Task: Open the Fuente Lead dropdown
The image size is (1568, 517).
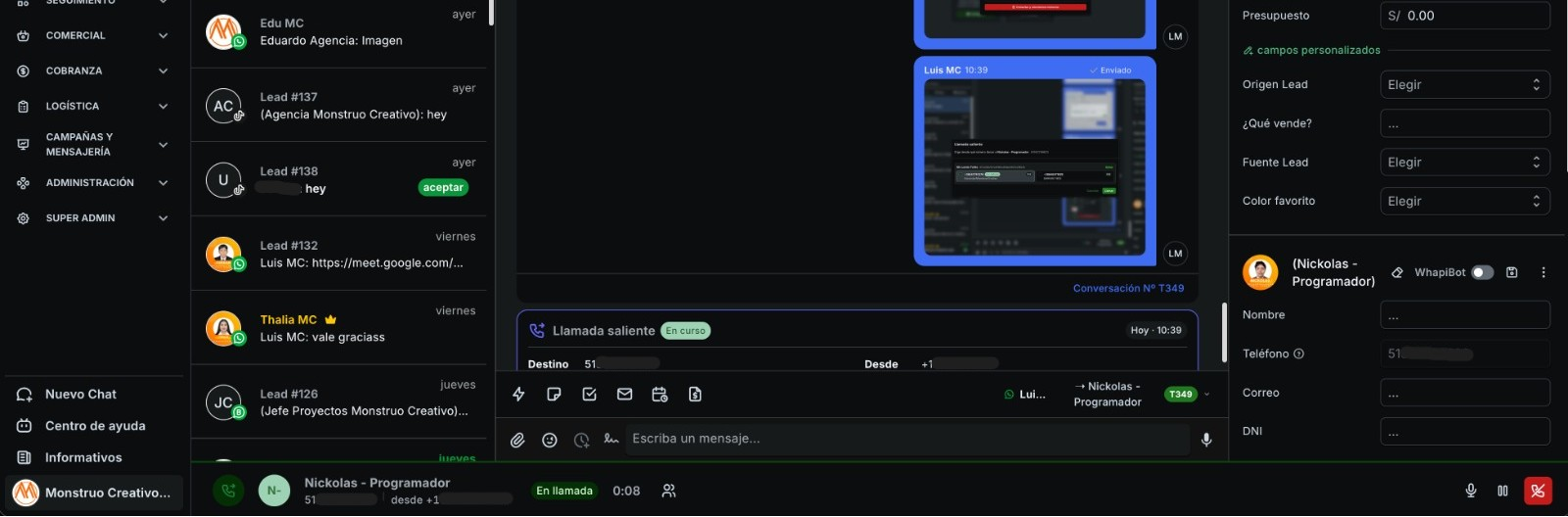Action: coord(1465,162)
